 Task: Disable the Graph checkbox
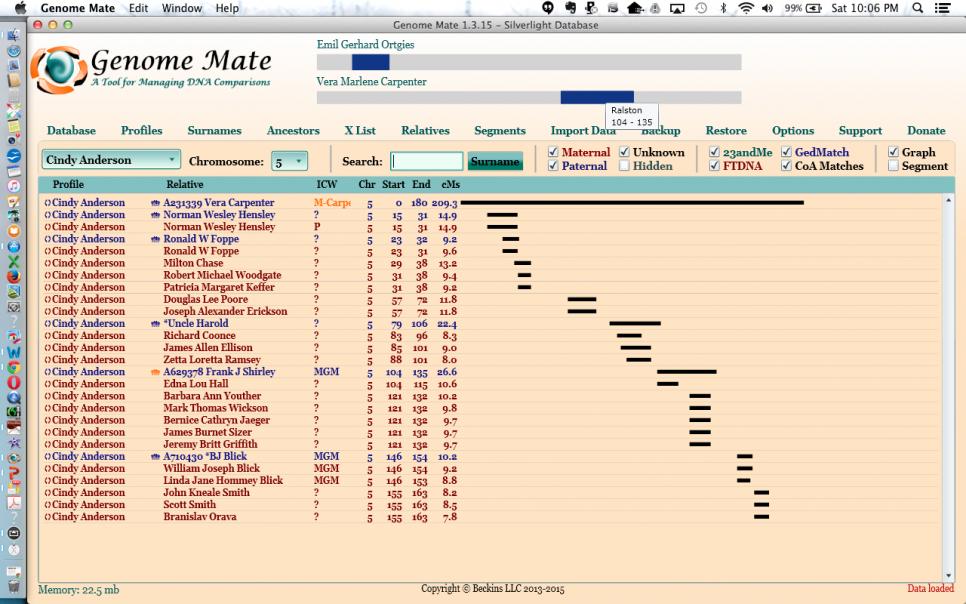pos(893,152)
